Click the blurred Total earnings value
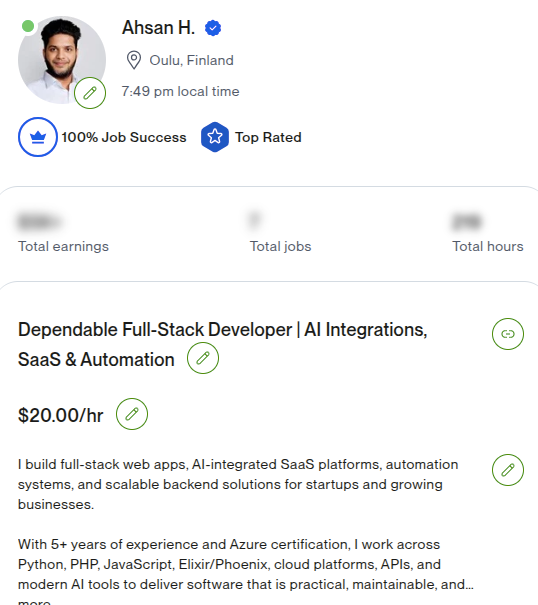The image size is (538, 605). [x=39, y=221]
